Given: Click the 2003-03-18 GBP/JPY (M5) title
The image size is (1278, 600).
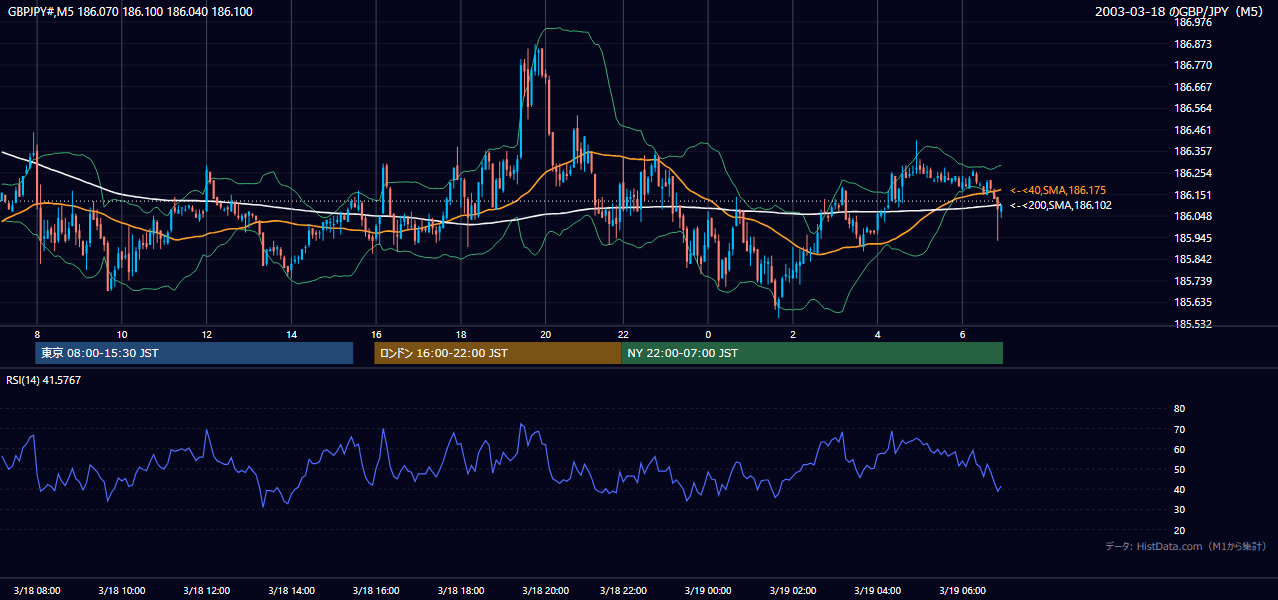Looking at the screenshot, I should 1180,11.
